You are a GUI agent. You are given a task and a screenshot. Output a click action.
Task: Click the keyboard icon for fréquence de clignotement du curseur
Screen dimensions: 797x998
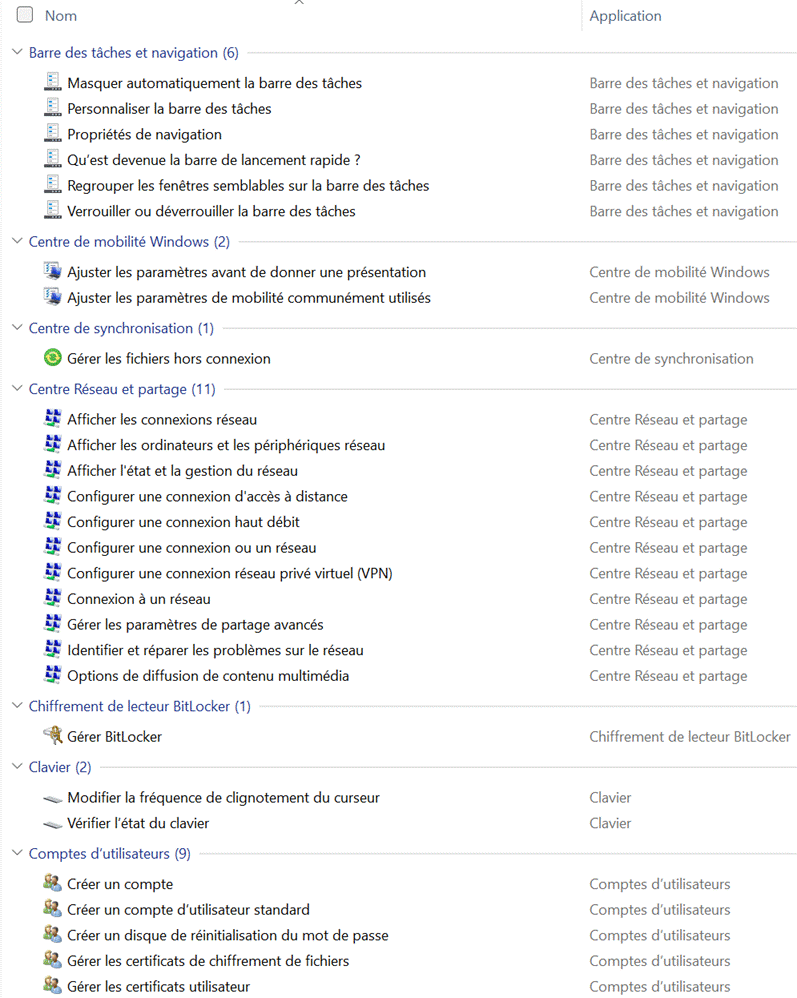point(53,798)
